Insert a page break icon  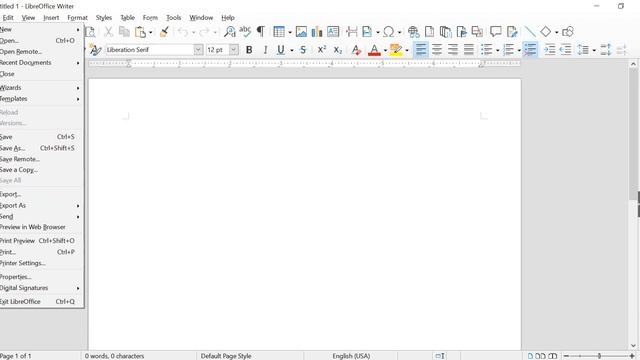(x=351, y=32)
